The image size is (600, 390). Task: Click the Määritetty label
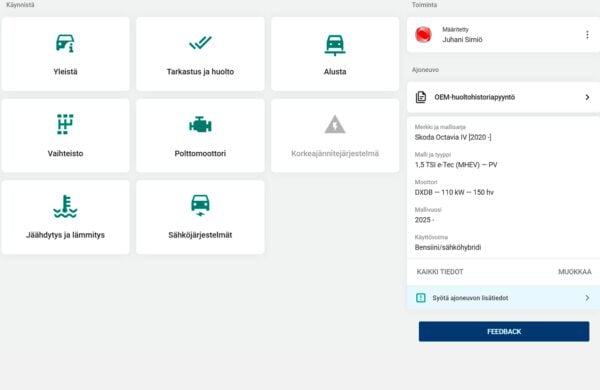(455, 29)
